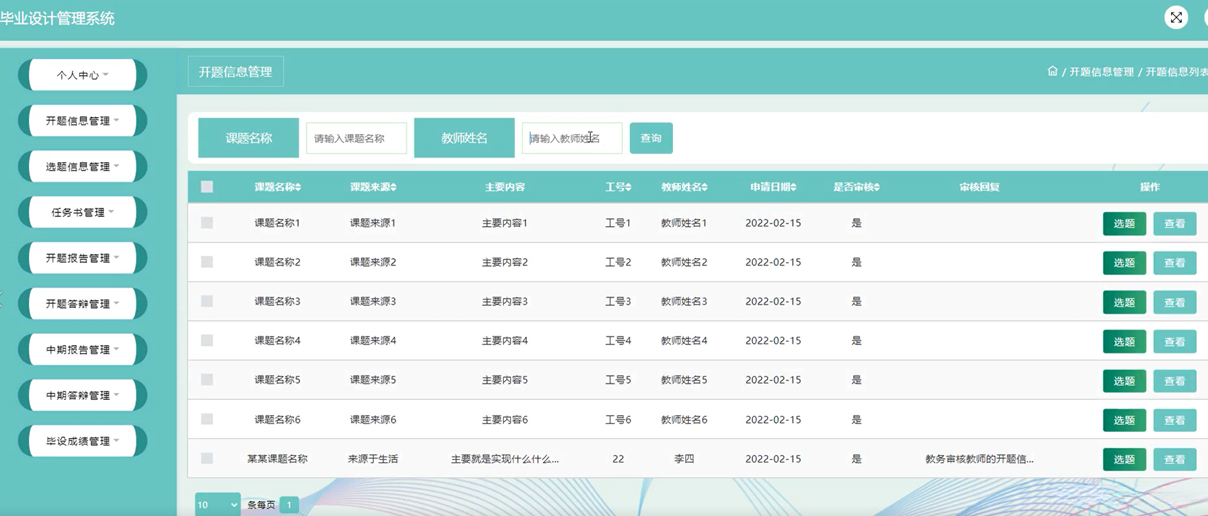The width and height of the screenshot is (1208, 516).
Task: Check the row for 课题名称4
Action: (x=207, y=340)
